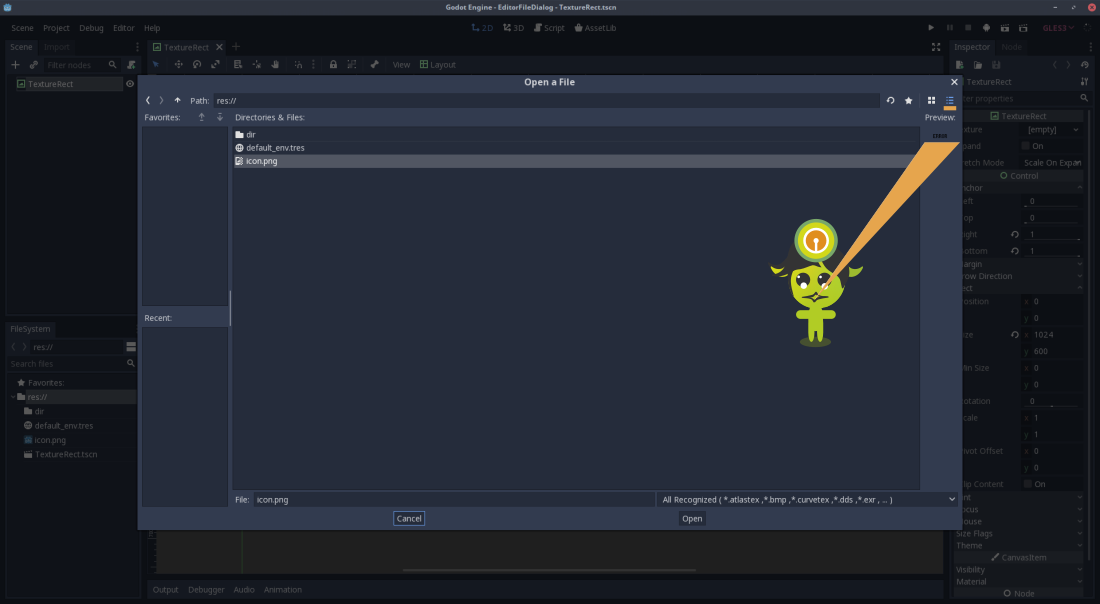Click the Path input field
This screenshot has width=1100, height=604.
546,100
